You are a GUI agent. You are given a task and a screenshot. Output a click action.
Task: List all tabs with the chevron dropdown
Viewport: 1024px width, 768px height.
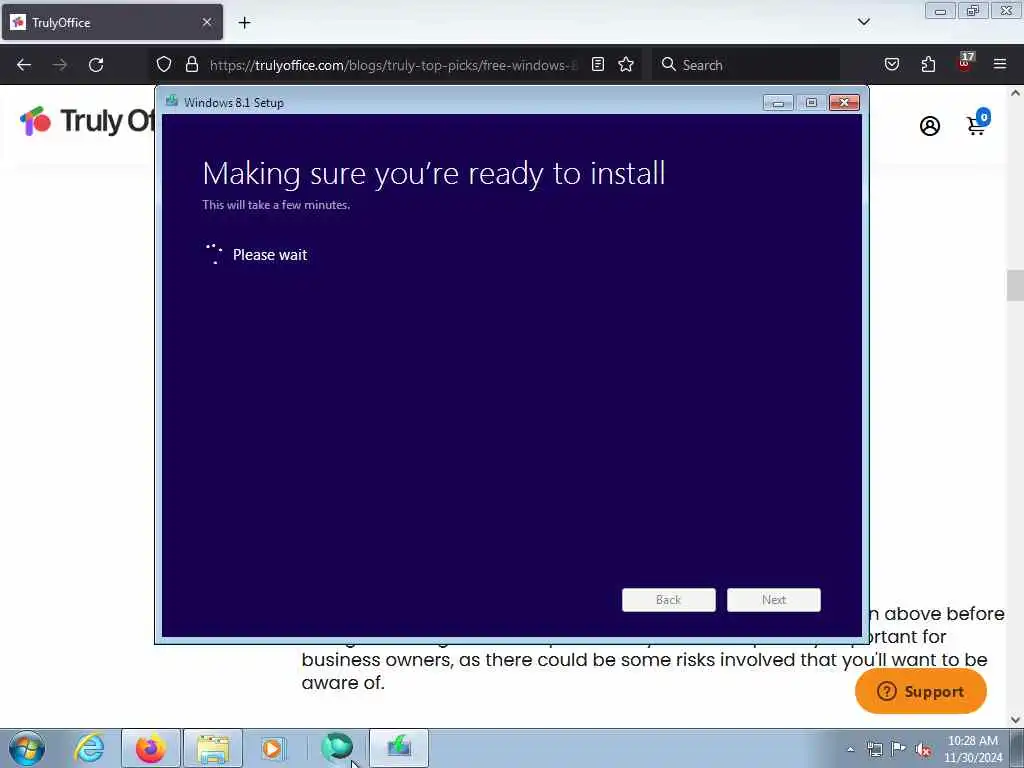[x=863, y=22]
